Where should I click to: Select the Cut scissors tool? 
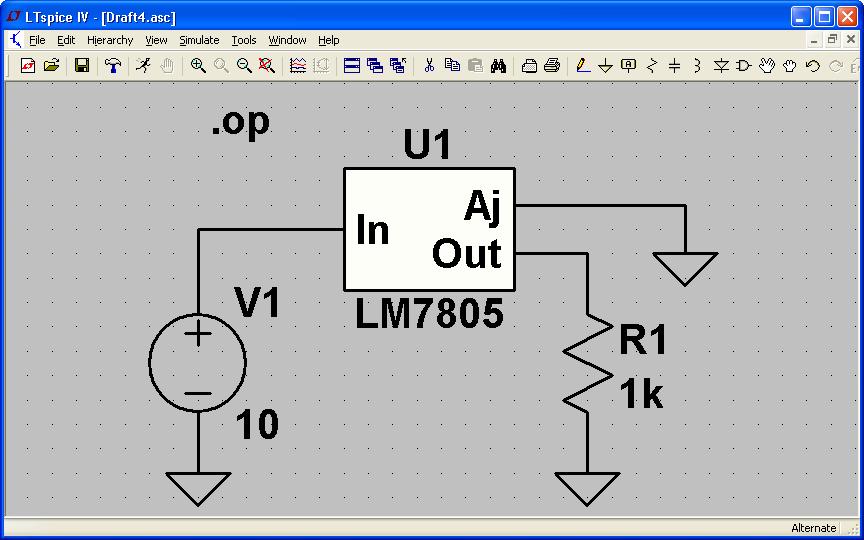(429, 66)
